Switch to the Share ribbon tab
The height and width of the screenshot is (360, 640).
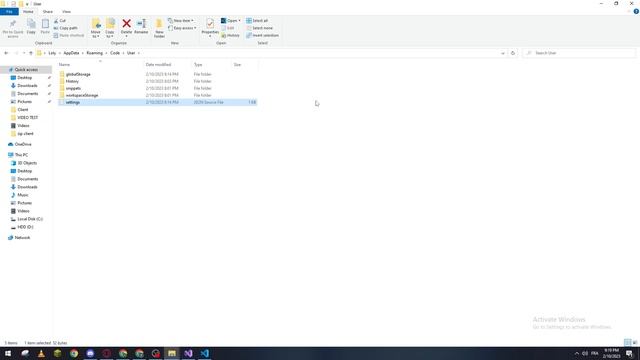(47, 11)
